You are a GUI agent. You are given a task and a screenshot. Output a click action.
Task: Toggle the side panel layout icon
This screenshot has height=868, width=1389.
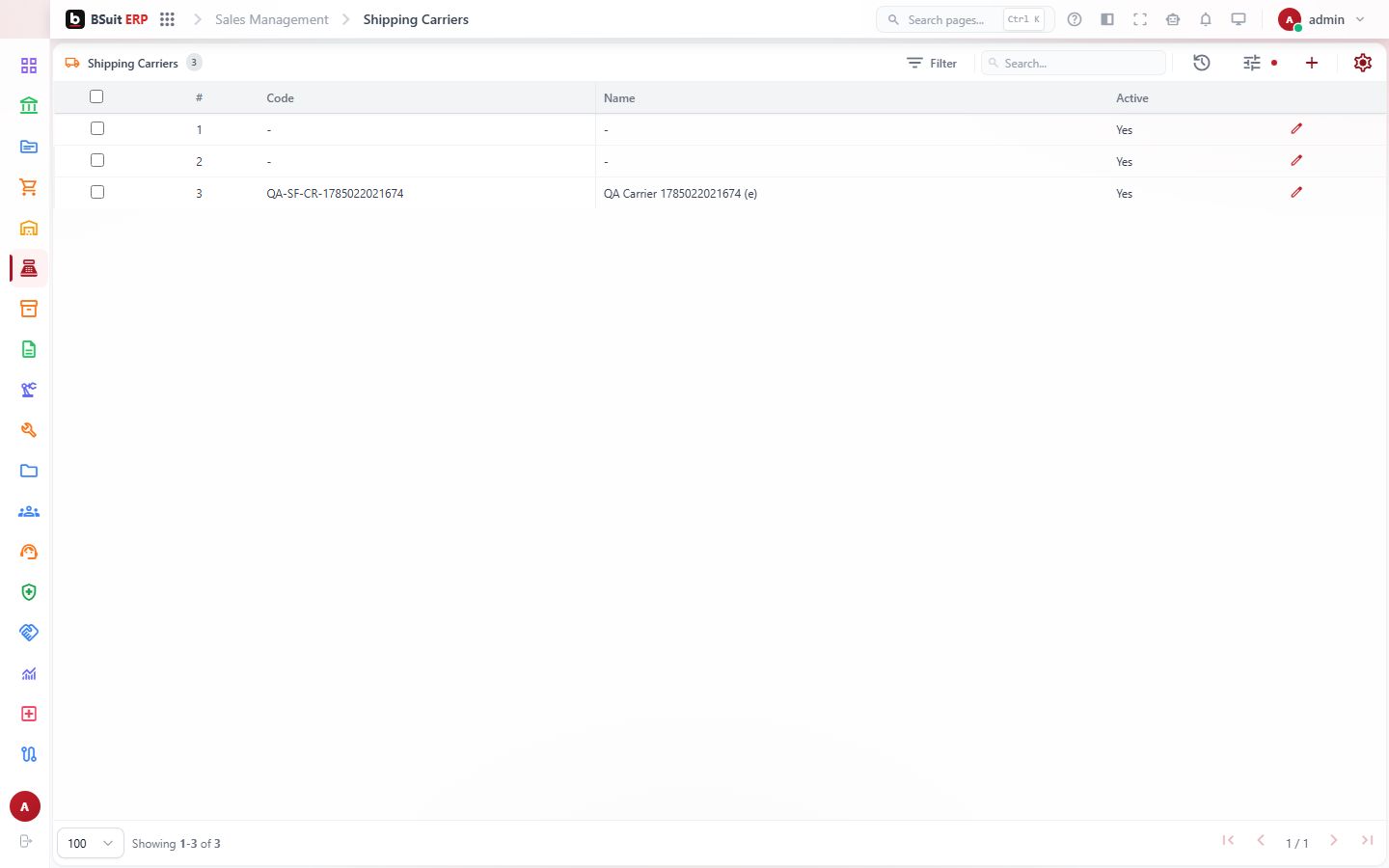click(1107, 19)
